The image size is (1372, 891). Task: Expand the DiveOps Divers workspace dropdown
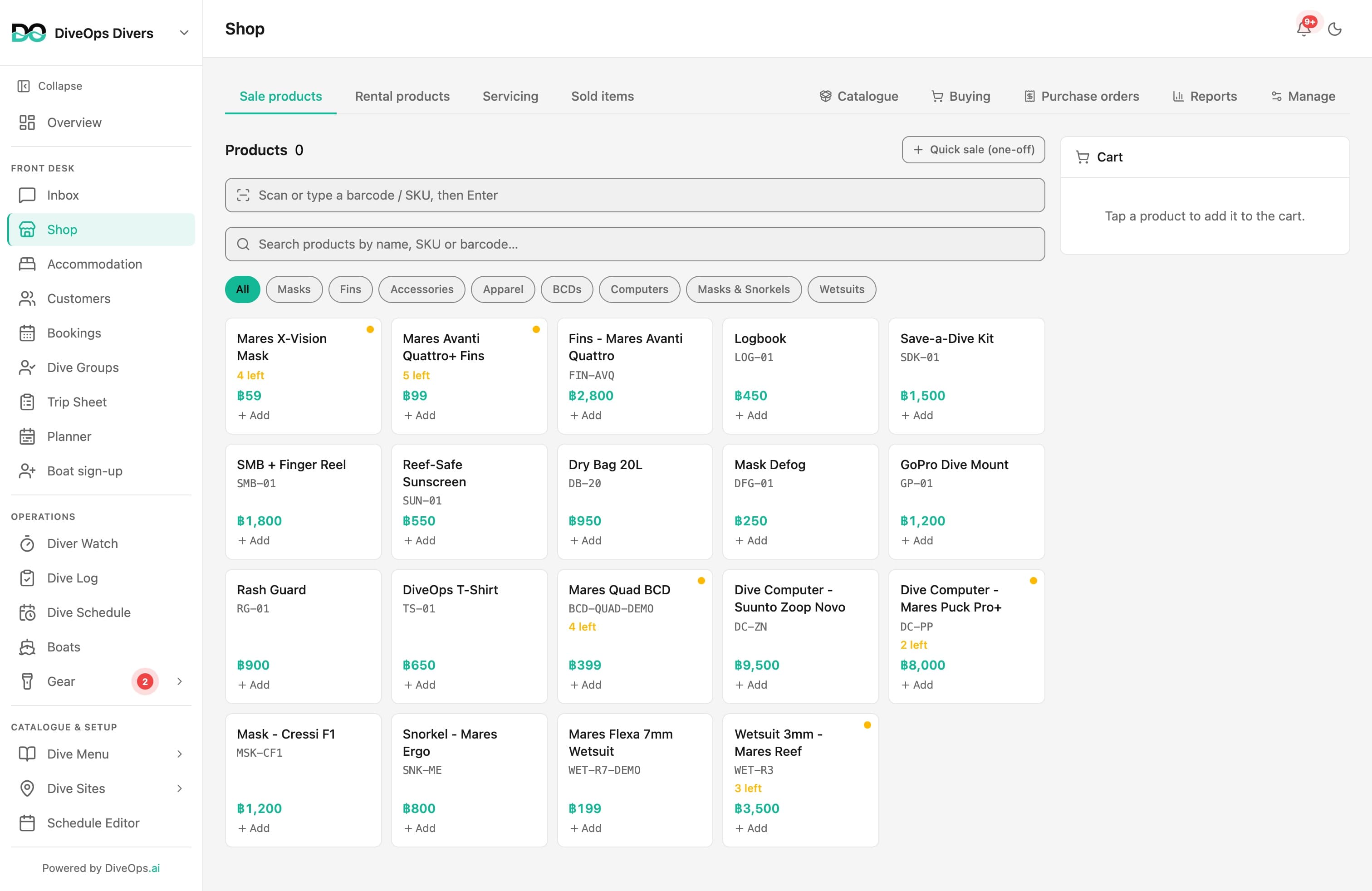coord(184,33)
